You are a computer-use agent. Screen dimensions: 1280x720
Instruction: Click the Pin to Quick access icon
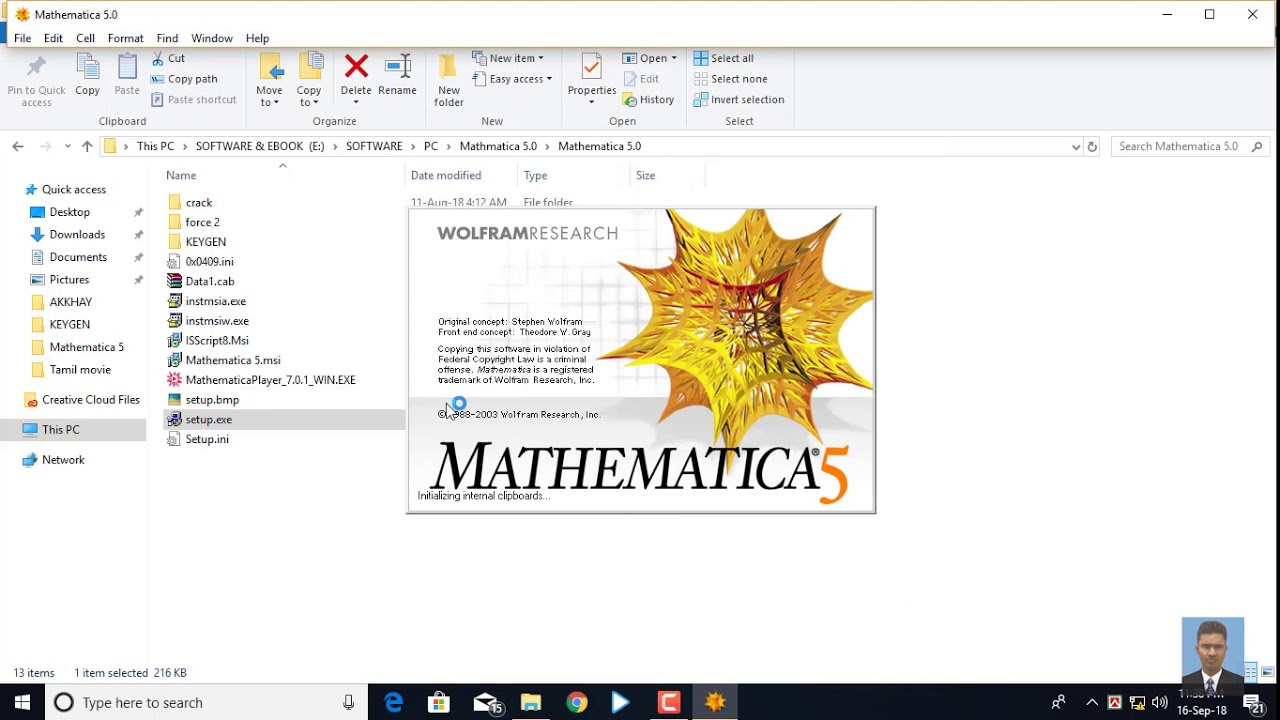coord(36,68)
